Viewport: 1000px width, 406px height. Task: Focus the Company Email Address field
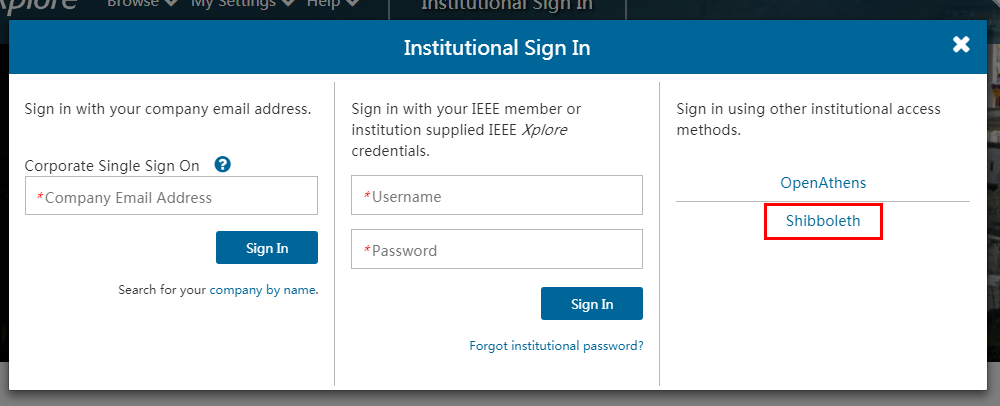171,196
